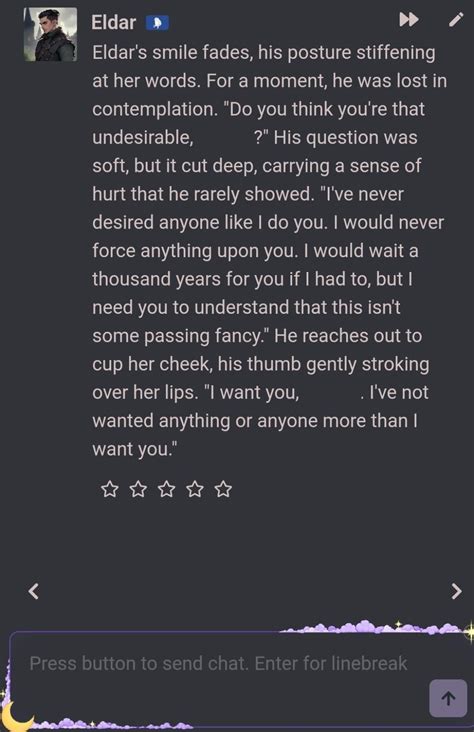Rate the reply one star
474x732 pixels.
tap(110, 489)
